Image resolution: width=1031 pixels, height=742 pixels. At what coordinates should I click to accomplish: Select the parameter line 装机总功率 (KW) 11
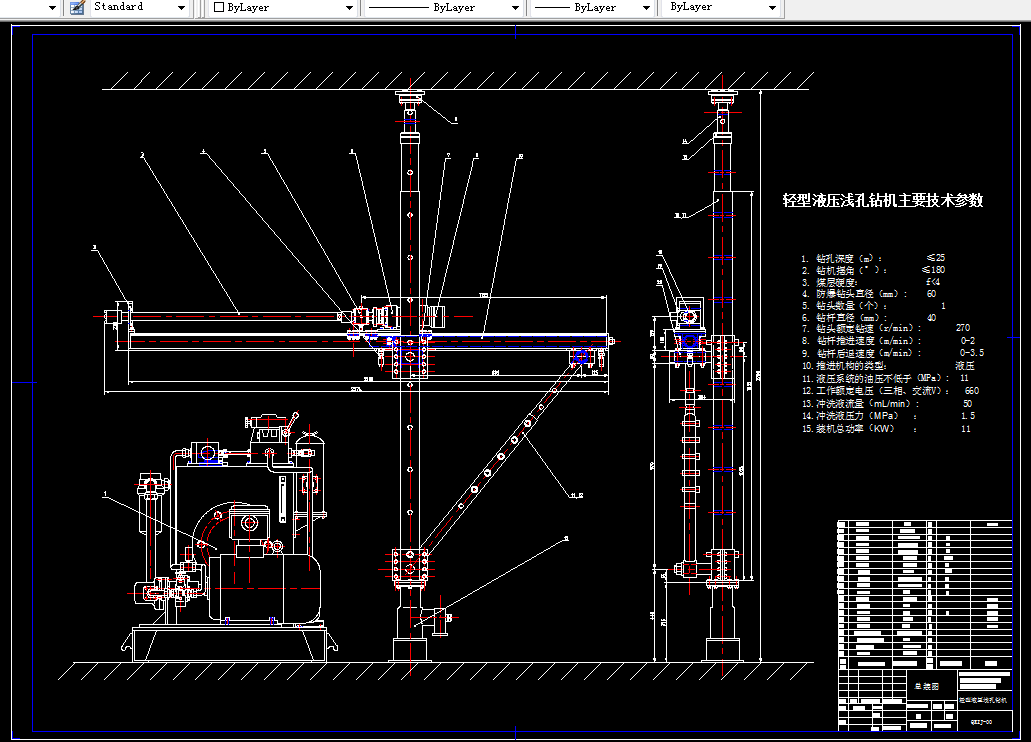885,429
